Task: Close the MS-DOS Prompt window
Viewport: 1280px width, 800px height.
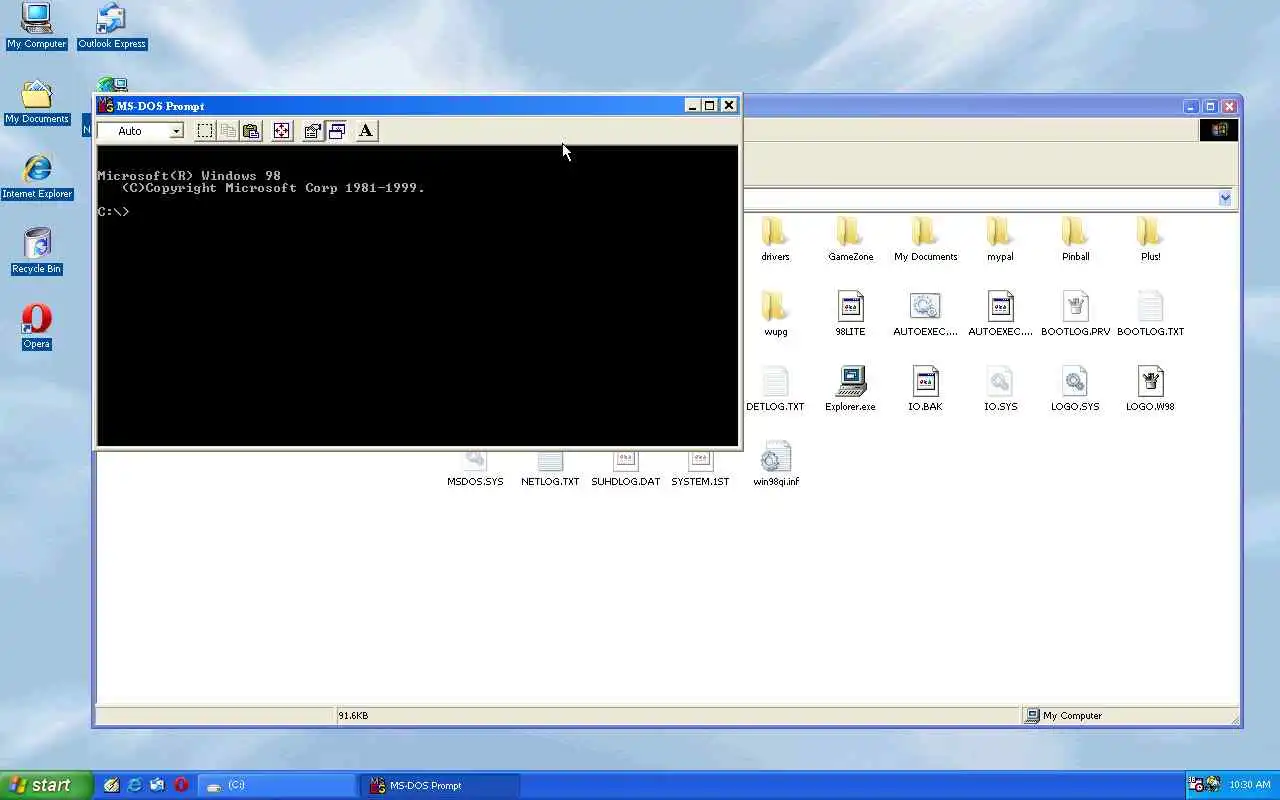Action: [x=728, y=105]
